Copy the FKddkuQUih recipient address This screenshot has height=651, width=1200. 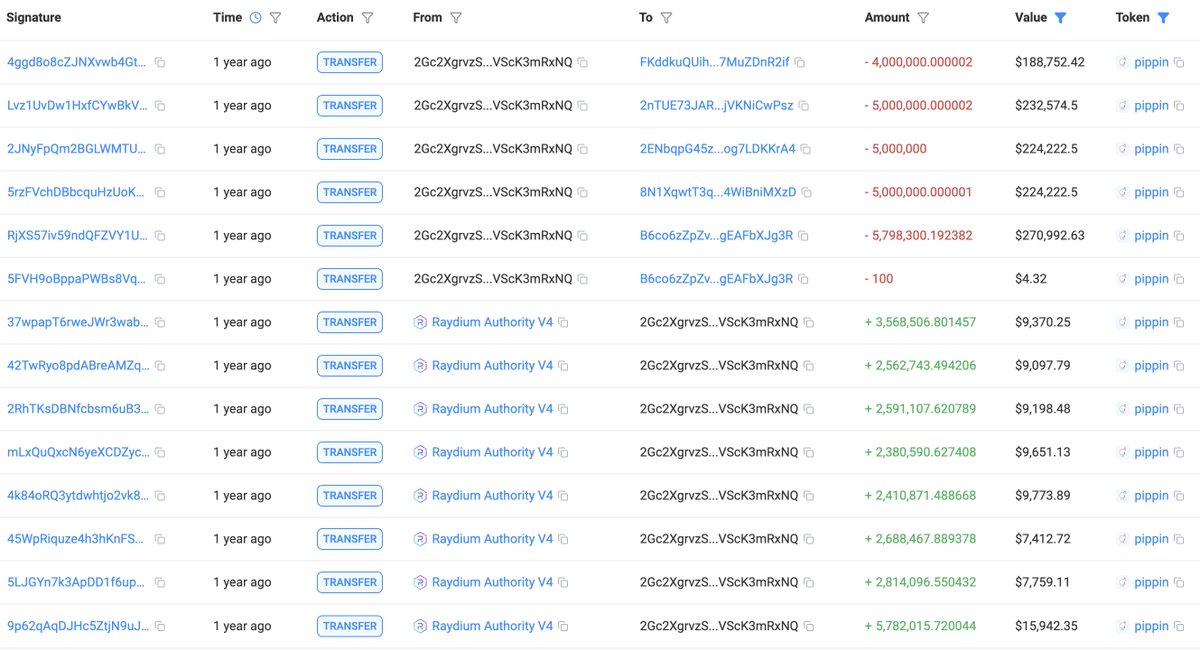pos(800,62)
